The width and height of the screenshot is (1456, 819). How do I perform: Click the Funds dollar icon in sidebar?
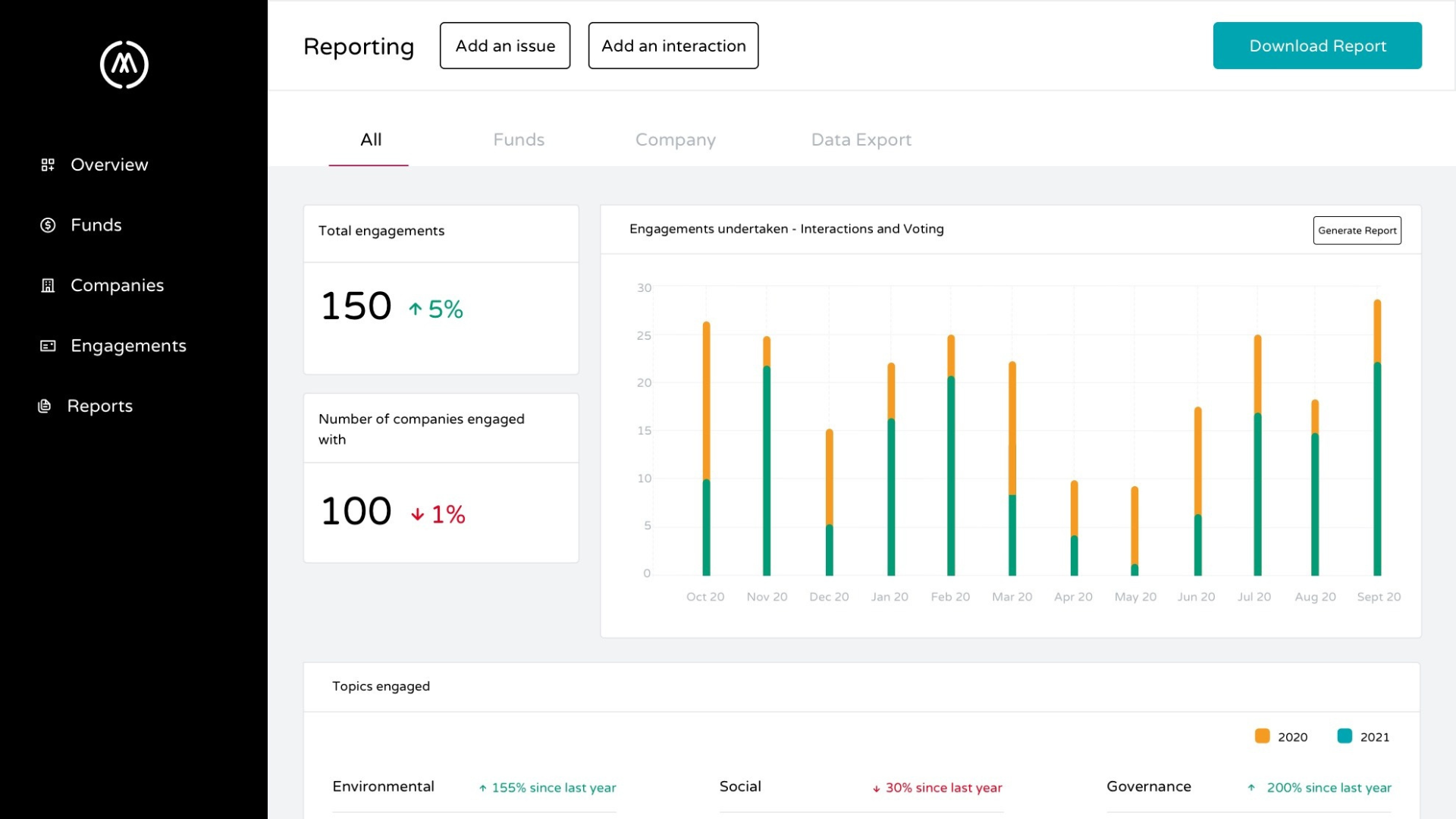tap(47, 224)
